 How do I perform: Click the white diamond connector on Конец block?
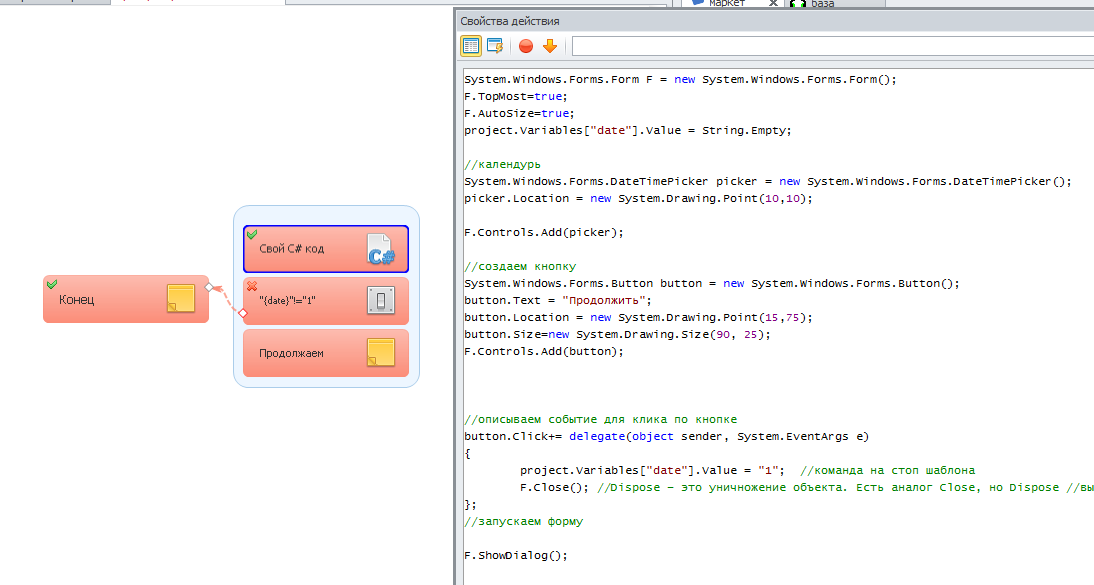pyautogui.click(x=209, y=287)
